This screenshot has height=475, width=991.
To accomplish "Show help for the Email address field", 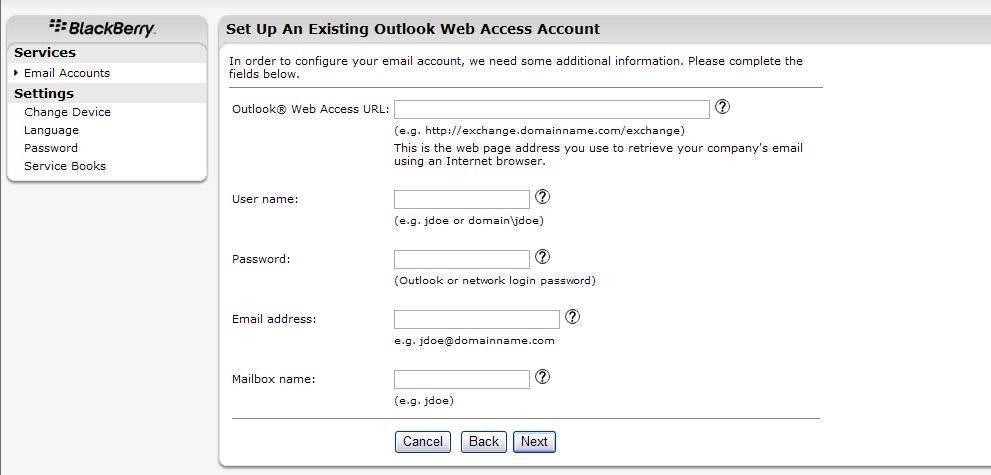I will (x=572, y=316).
